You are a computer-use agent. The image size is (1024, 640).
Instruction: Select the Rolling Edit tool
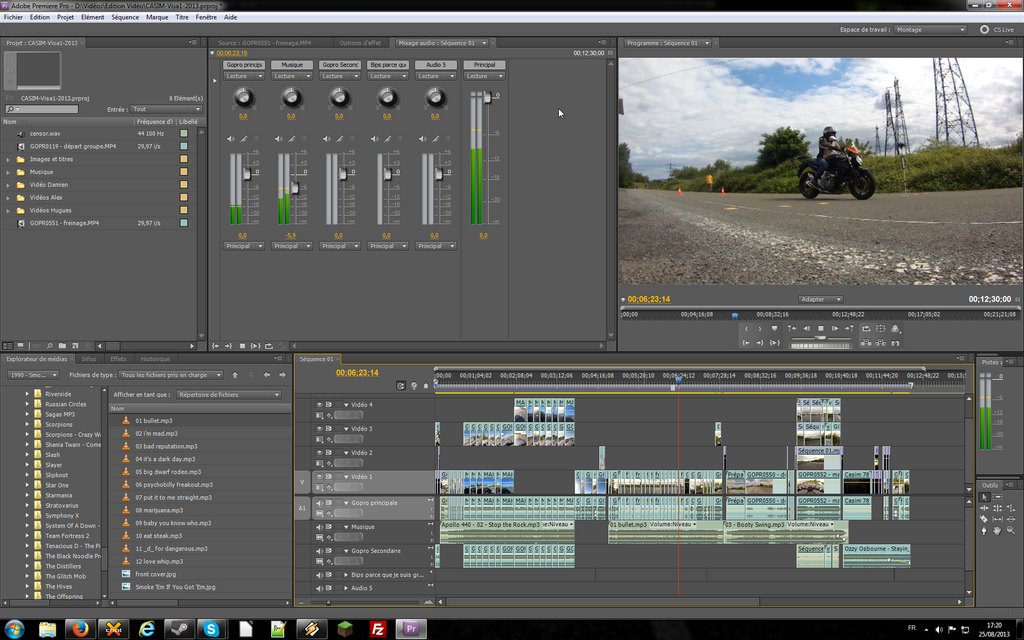[998, 508]
